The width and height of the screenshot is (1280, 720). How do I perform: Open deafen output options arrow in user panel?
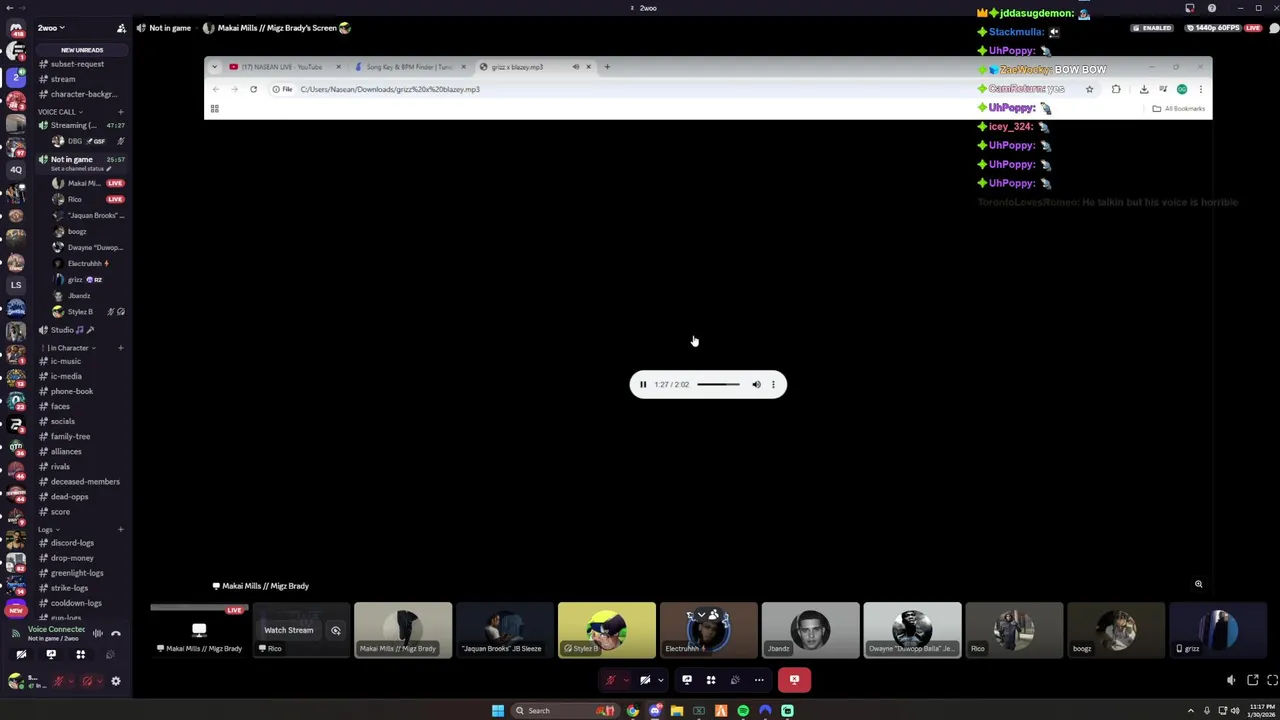(x=99, y=681)
